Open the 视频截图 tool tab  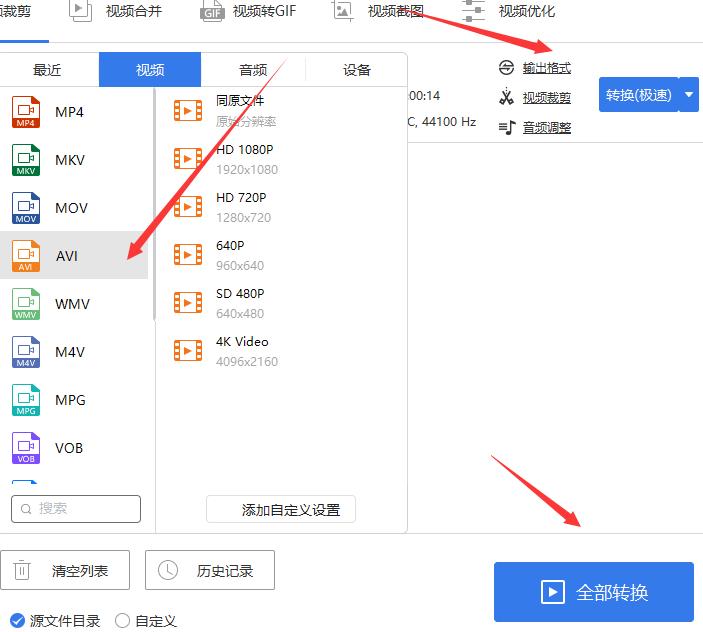[378, 11]
